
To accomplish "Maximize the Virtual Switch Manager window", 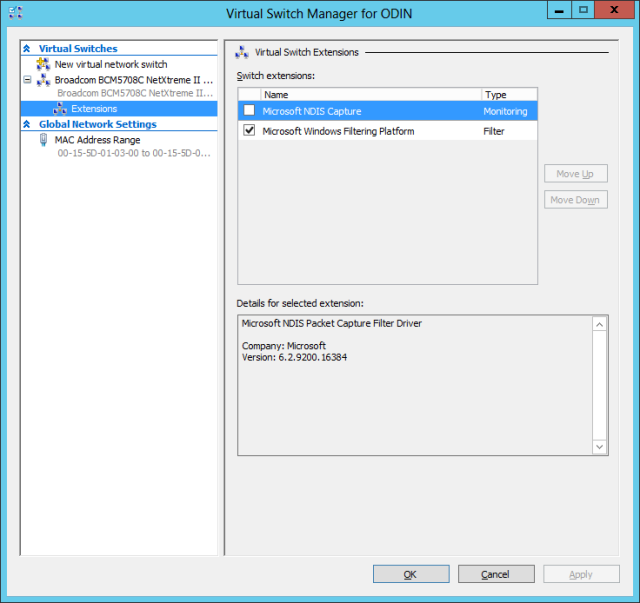I will tap(583, 10).
